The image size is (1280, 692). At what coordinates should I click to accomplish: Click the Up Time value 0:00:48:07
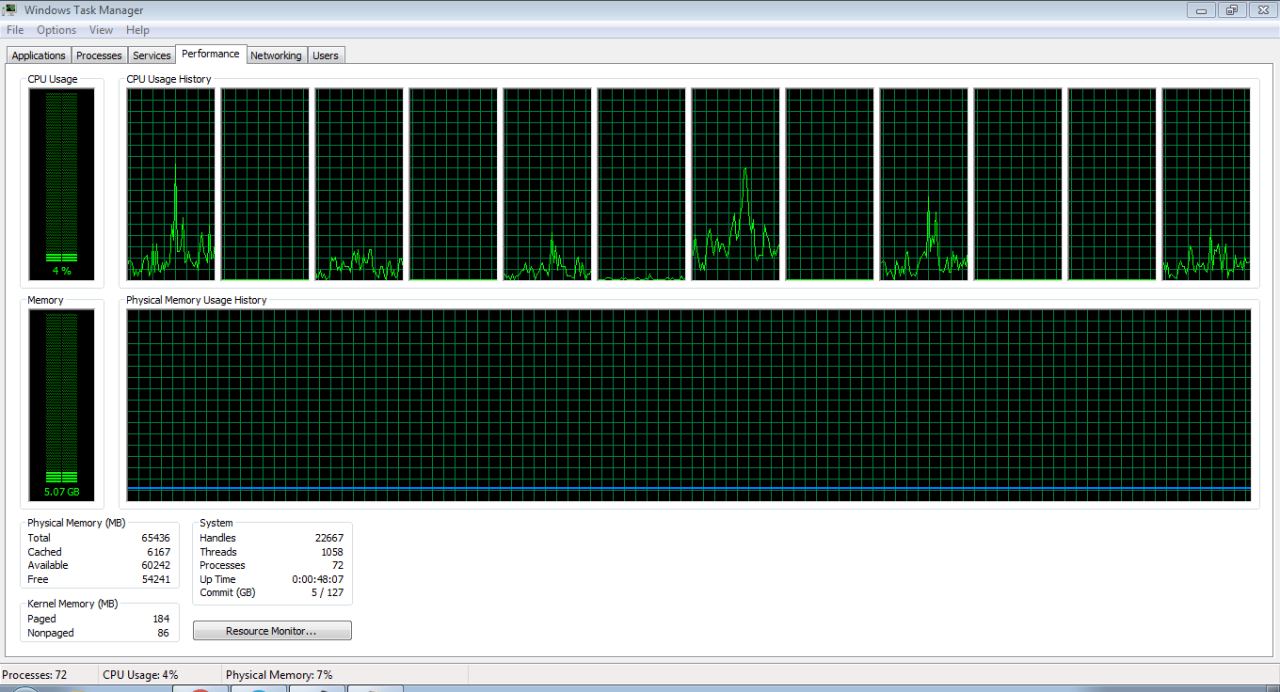click(317, 579)
